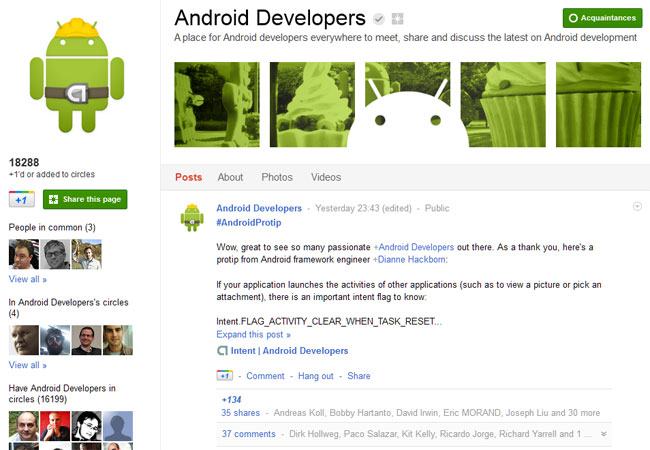Open the 37 comments link

click(248, 434)
